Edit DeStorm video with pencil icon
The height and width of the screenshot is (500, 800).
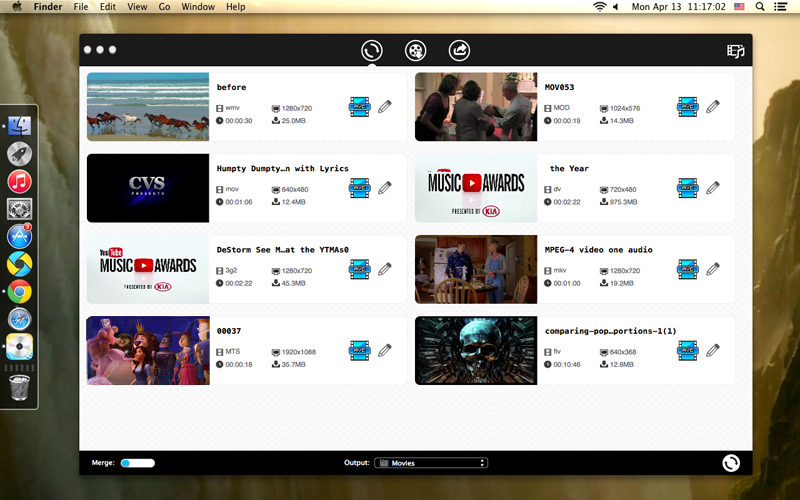[385, 269]
